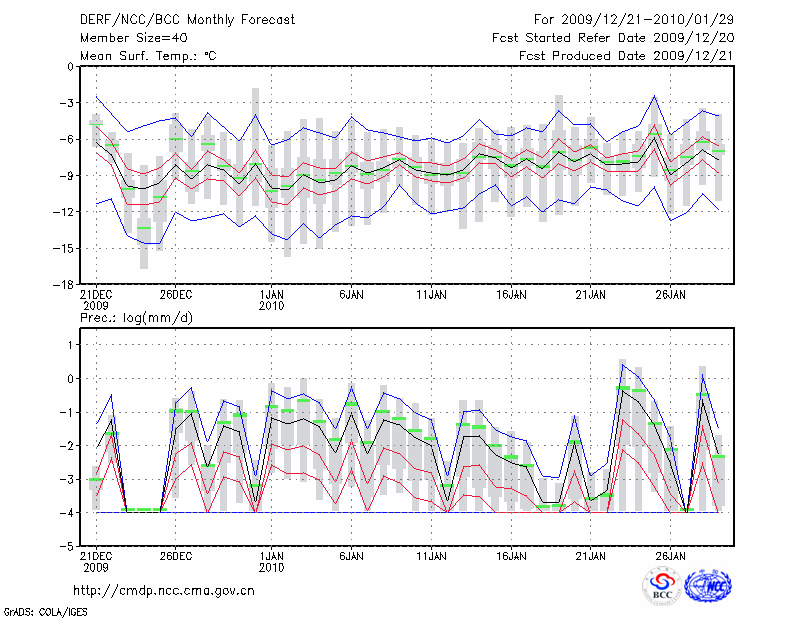
Task: Click y-axis value 1 on precipitation chart
Action: pyautogui.click(x=70, y=345)
